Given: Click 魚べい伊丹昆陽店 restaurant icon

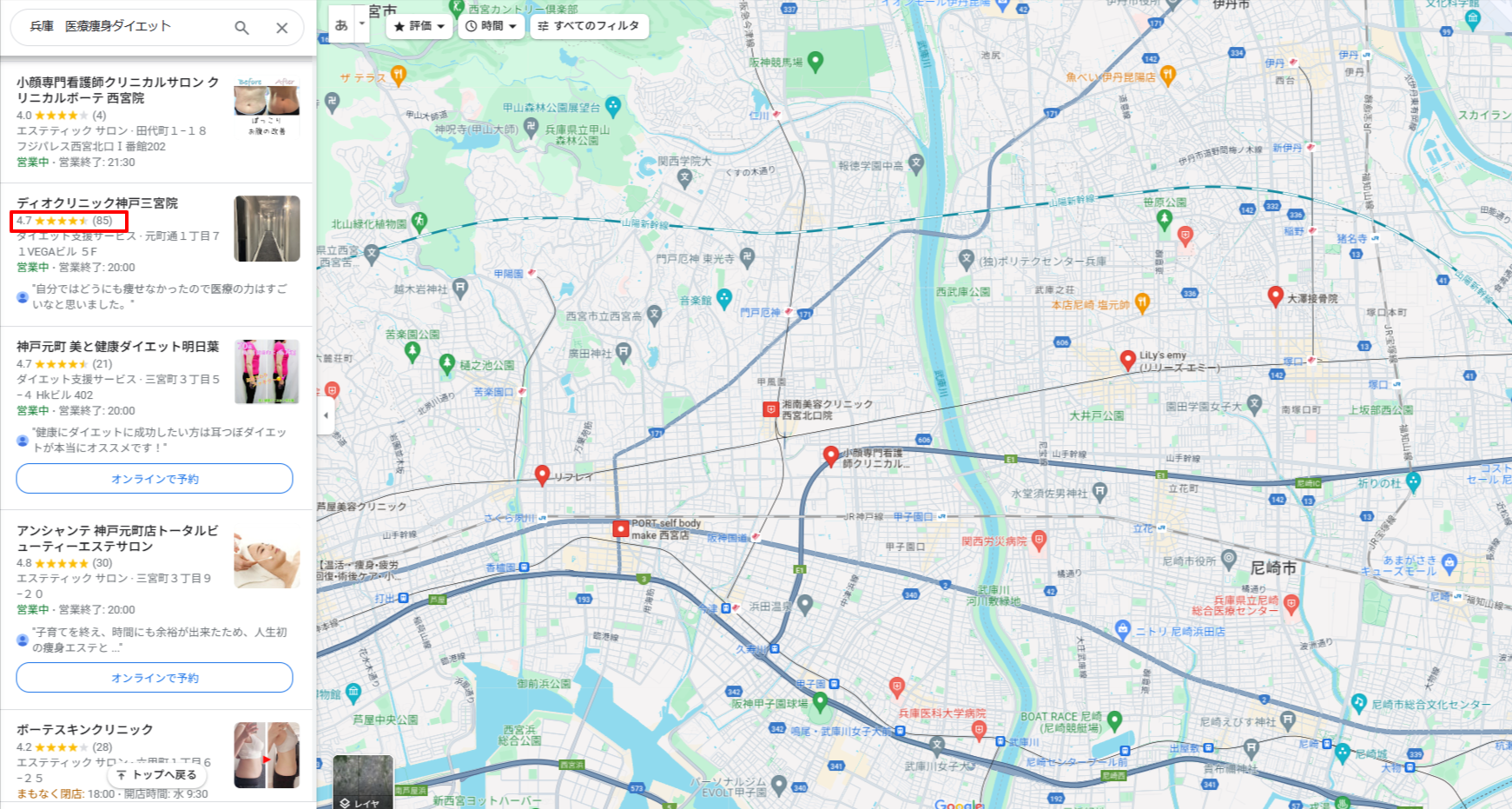Looking at the screenshot, I should coord(1168,76).
